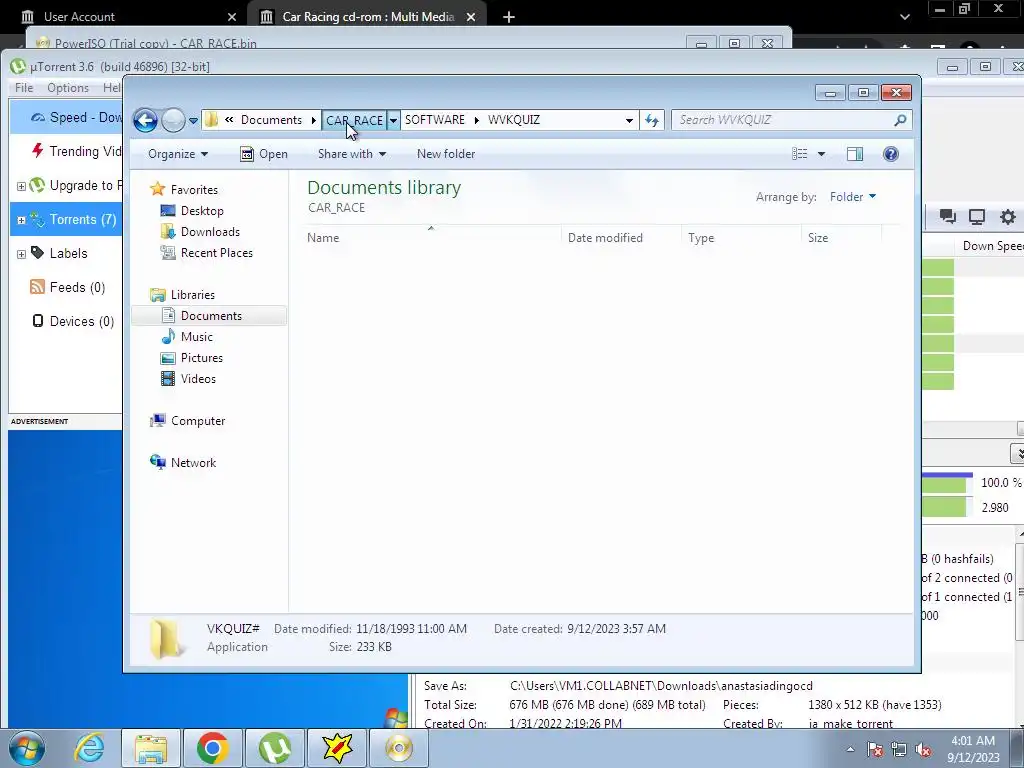Viewport: 1024px width, 768px height.
Task: Open the Windows Start menu
Action: (x=27, y=748)
